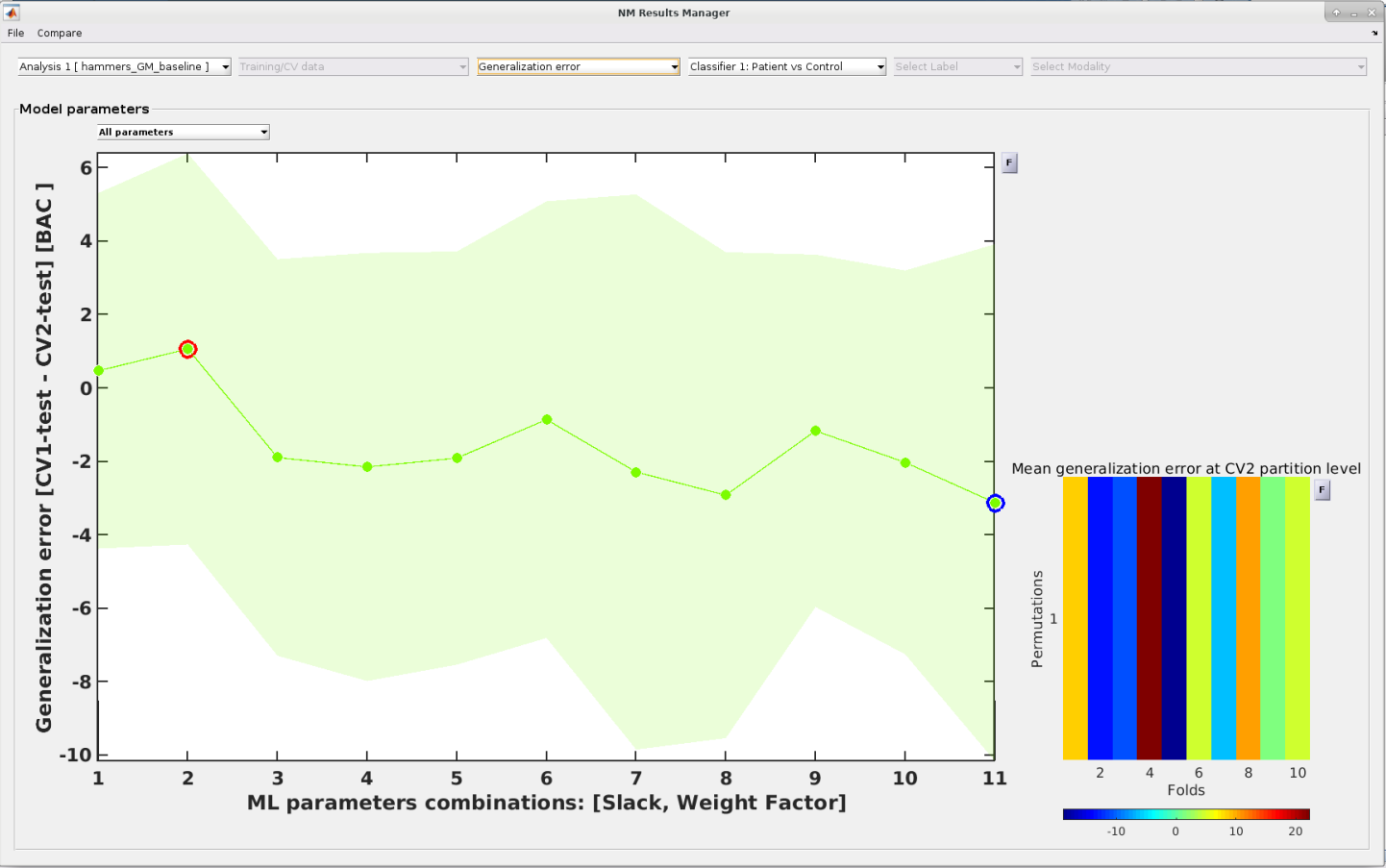The height and width of the screenshot is (868, 1386).
Task: Click the disabled Training/CV data dropdown
Action: tap(353, 66)
